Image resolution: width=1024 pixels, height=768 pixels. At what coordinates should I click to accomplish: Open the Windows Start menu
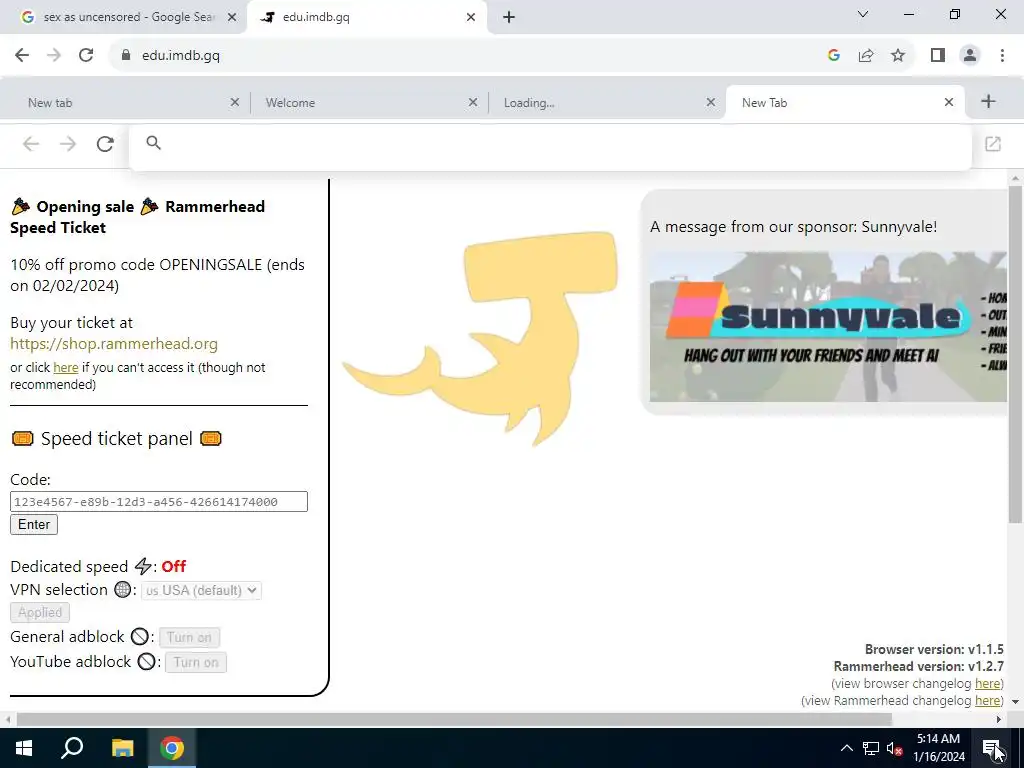pos(24,748)
